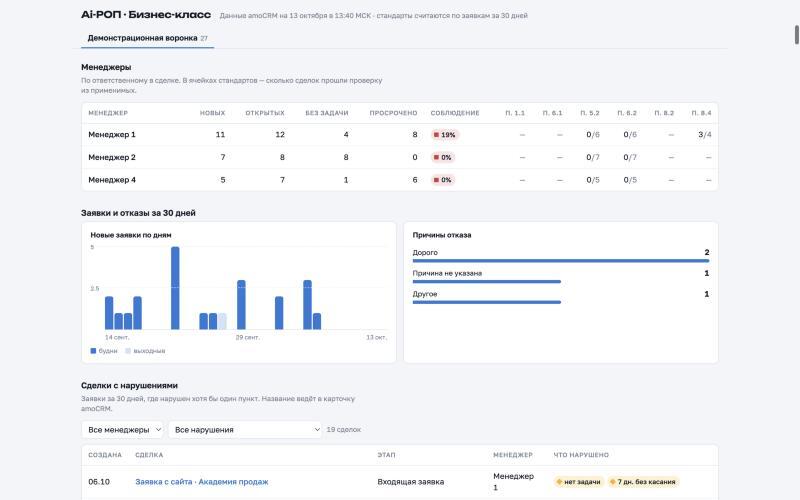Click the 29 сент. axis label
800x500 pixels.
tap(247, 337)
